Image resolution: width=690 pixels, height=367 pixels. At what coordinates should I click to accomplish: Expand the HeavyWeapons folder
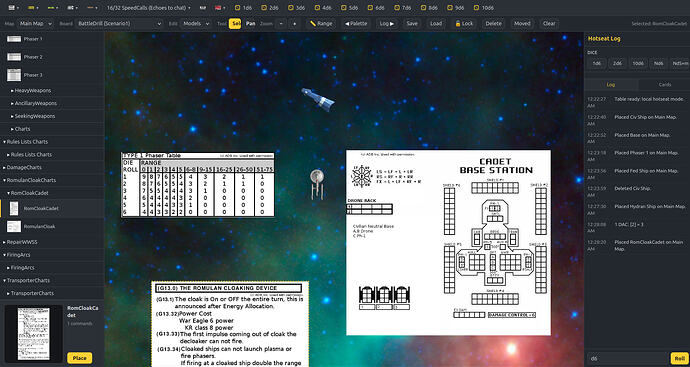(52, 90)
